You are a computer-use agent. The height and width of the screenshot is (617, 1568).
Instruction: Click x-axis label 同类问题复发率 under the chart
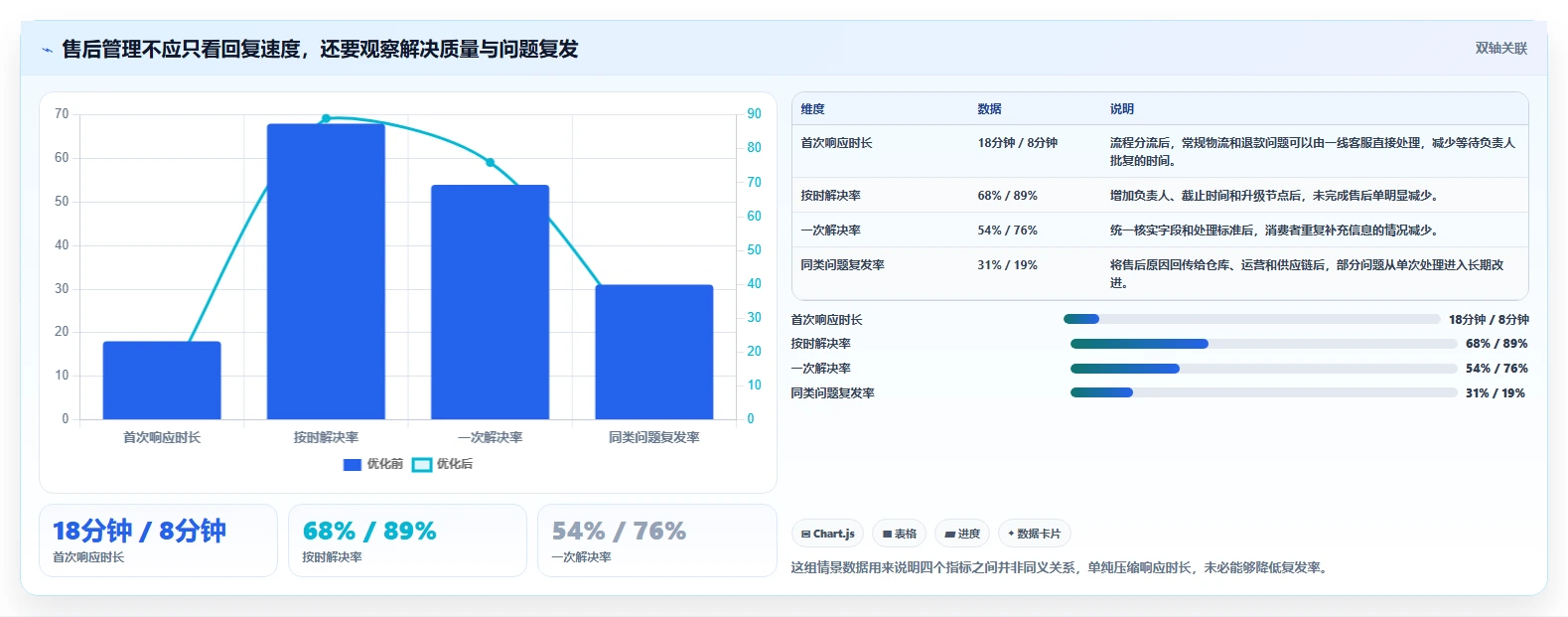click(x=654, y=437)
